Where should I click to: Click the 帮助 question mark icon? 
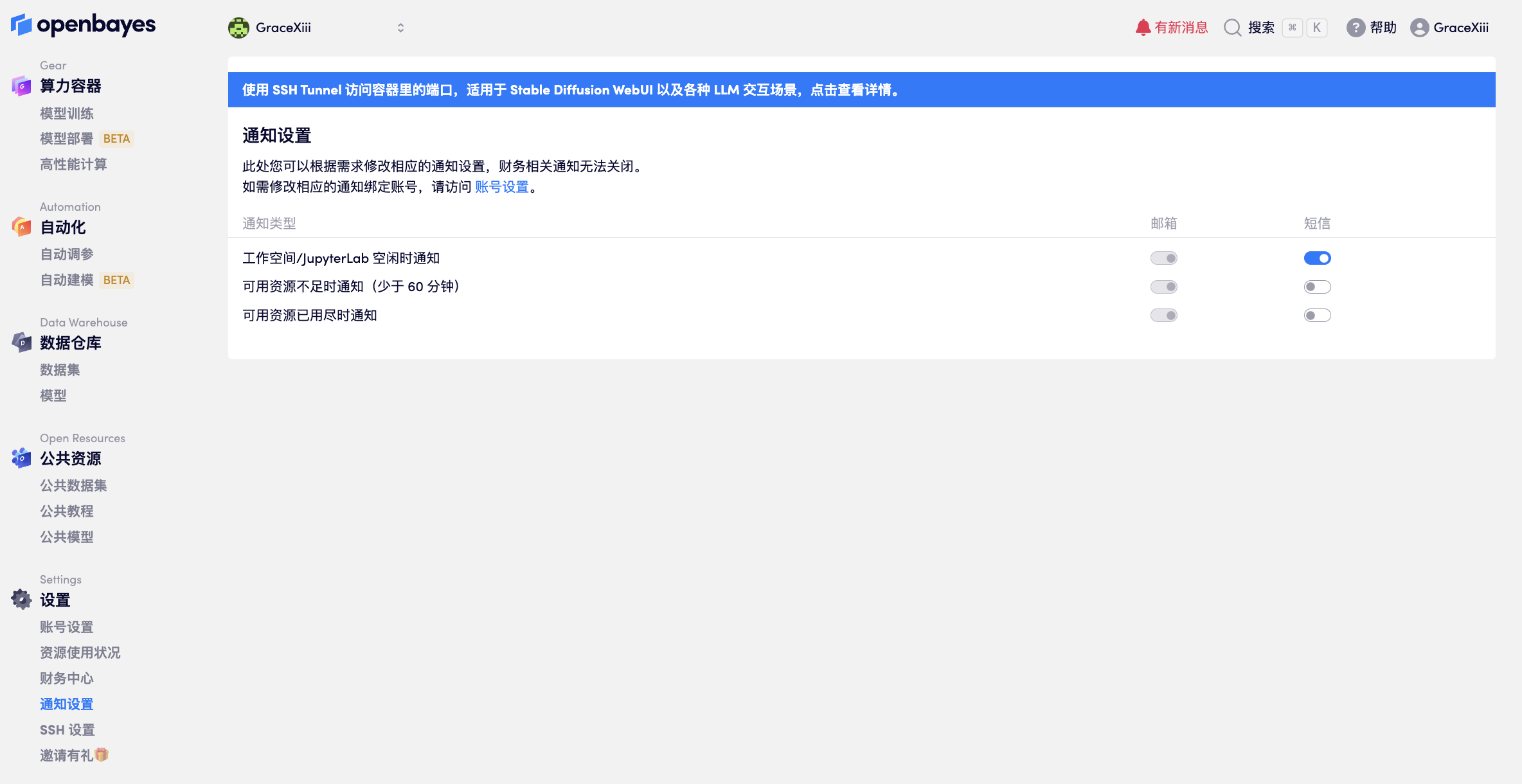click(1355, 27)
